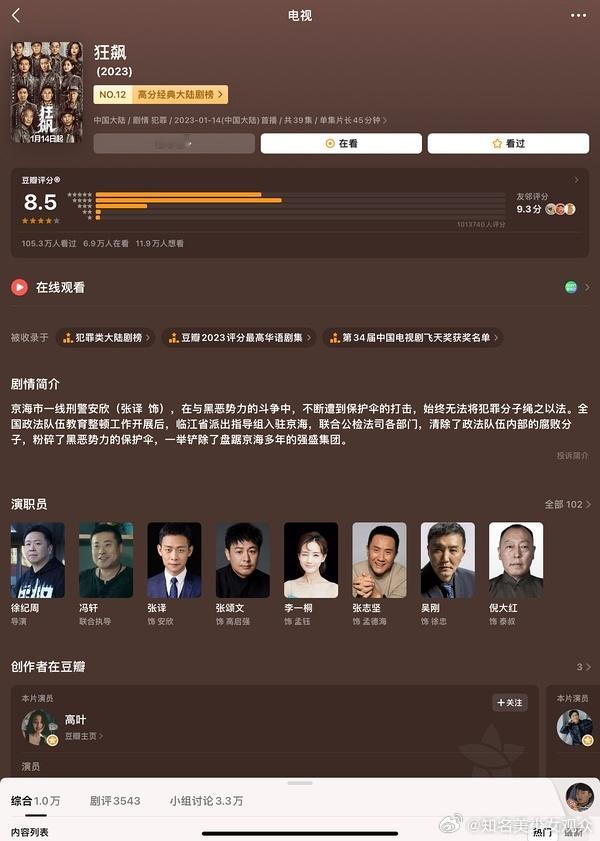Switch to the 小组讨论 3.3万 tab

coord(206,801)
